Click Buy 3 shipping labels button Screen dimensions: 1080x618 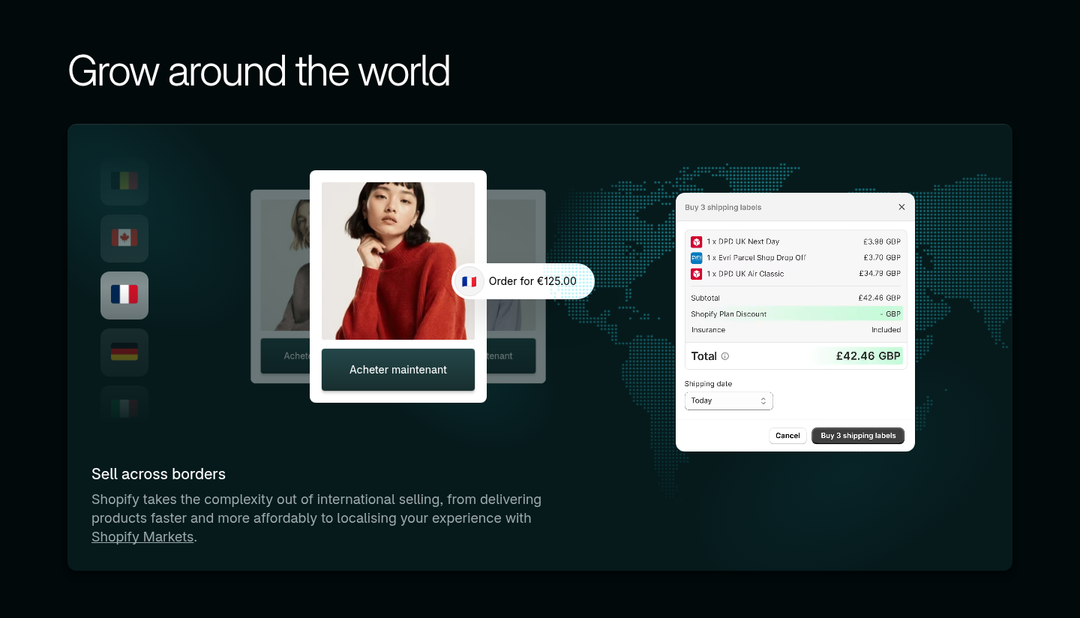[858, 435]
